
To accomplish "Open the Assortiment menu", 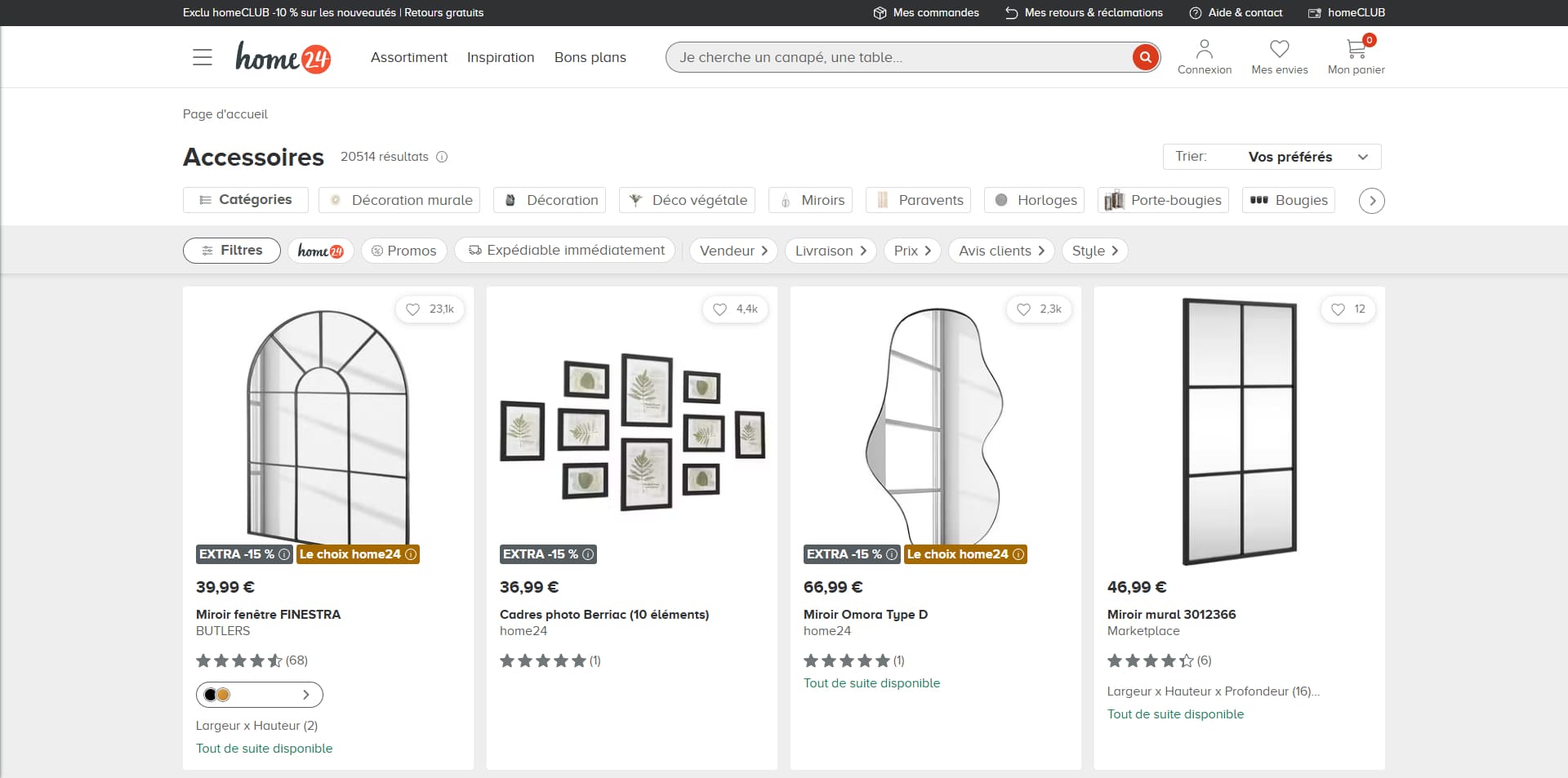I will pyautogui.click(x=409, y=57).
